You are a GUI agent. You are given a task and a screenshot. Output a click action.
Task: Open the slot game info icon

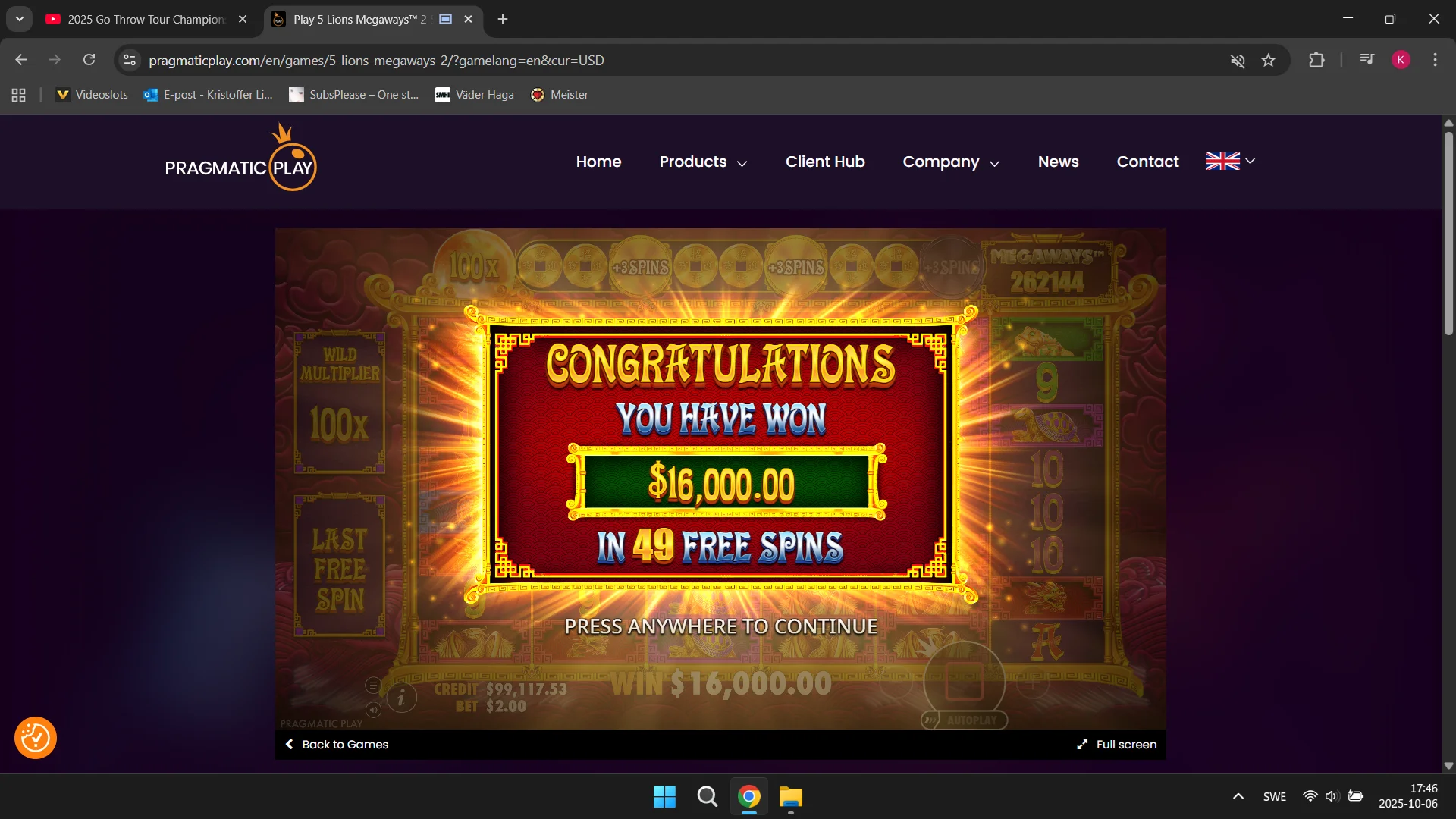(x=401, y=698)
